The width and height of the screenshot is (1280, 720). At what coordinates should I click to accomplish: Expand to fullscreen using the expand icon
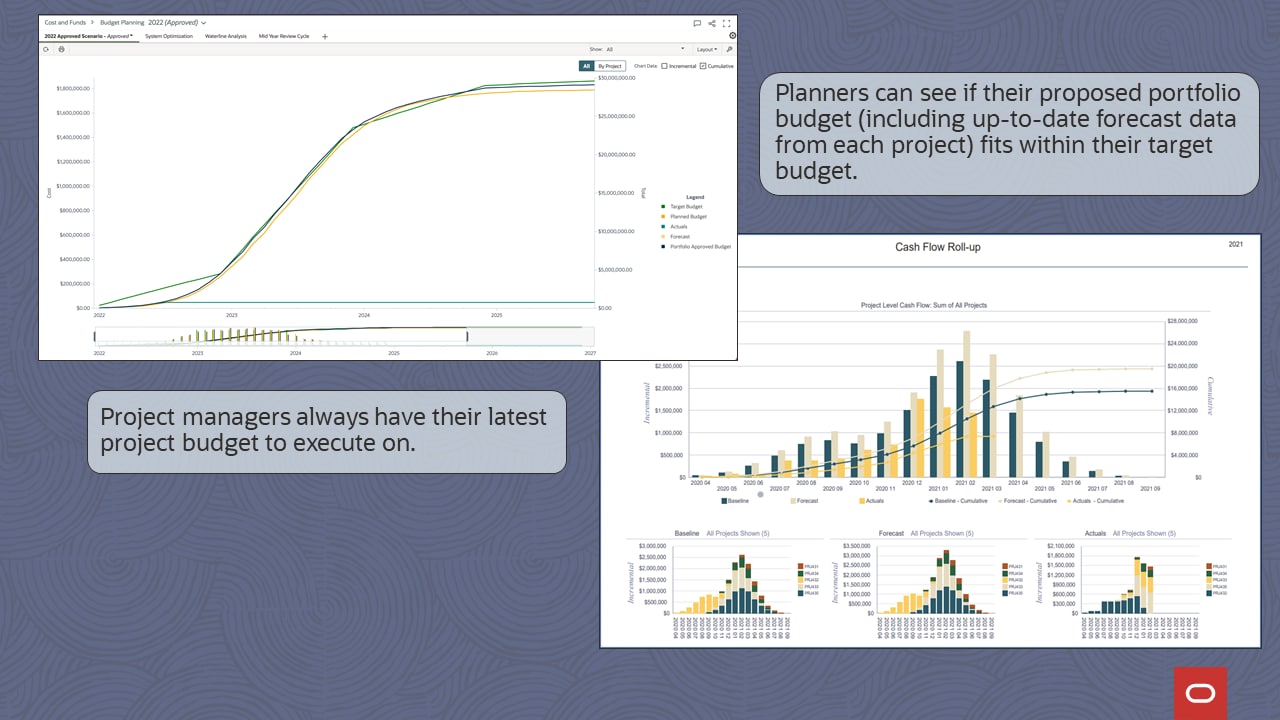727,25
